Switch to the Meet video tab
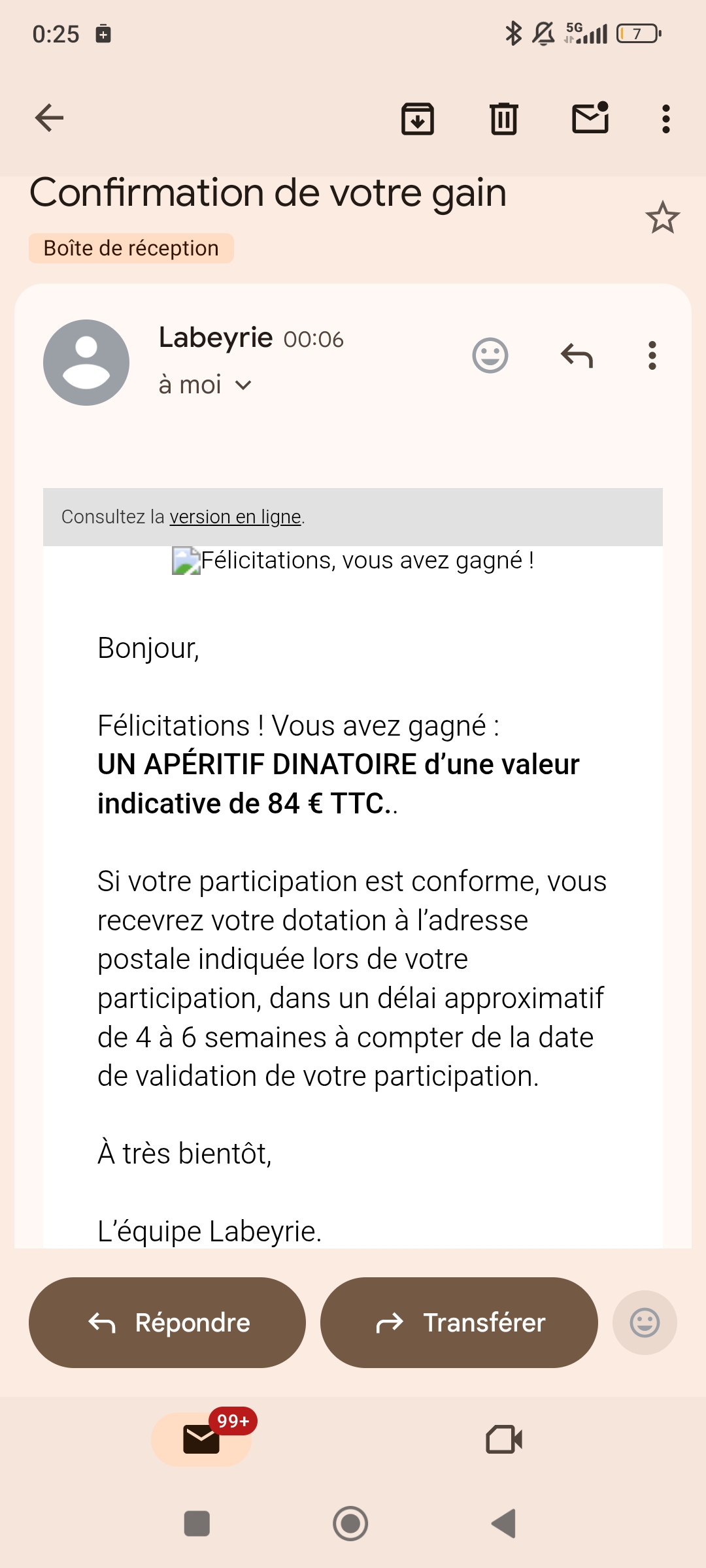 (x=504, y=1439)
